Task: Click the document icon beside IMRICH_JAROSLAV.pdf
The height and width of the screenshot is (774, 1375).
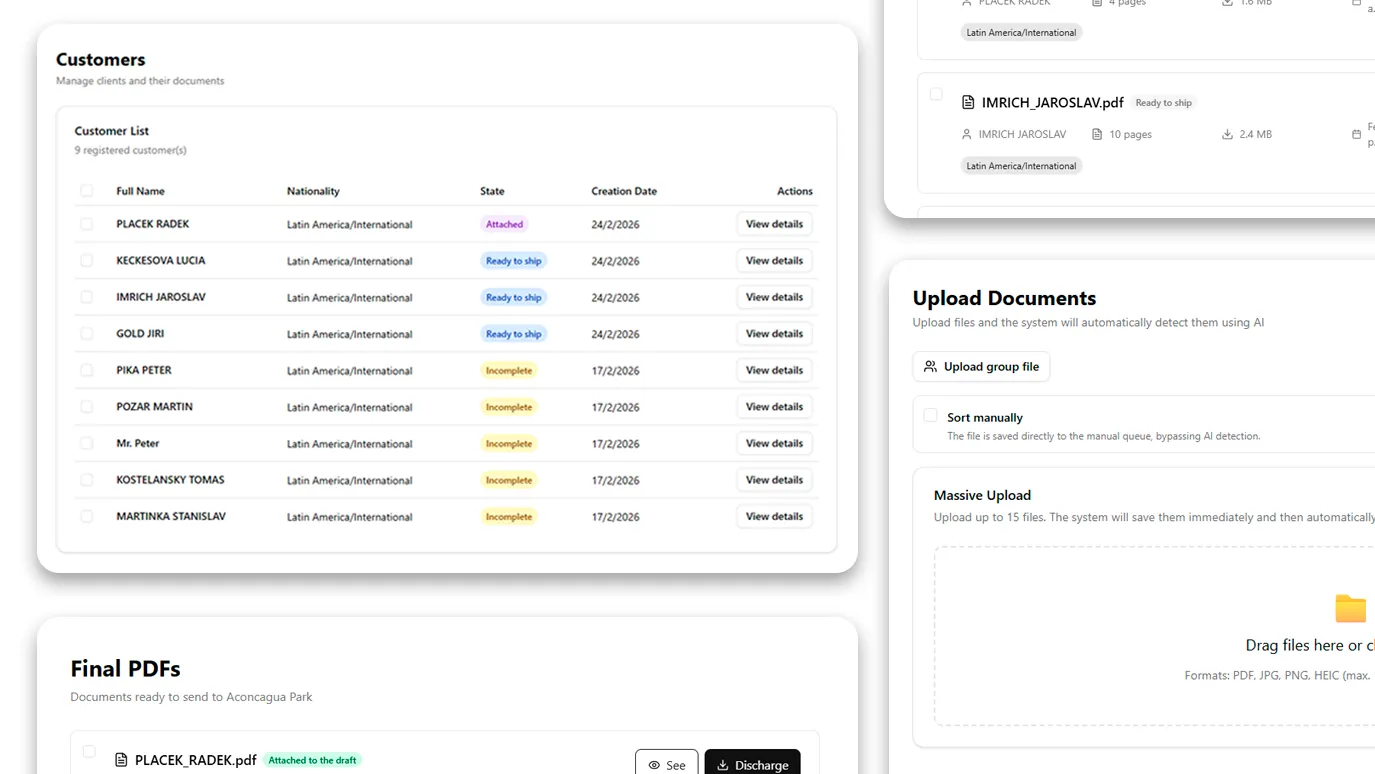Action: pos(968,102)
